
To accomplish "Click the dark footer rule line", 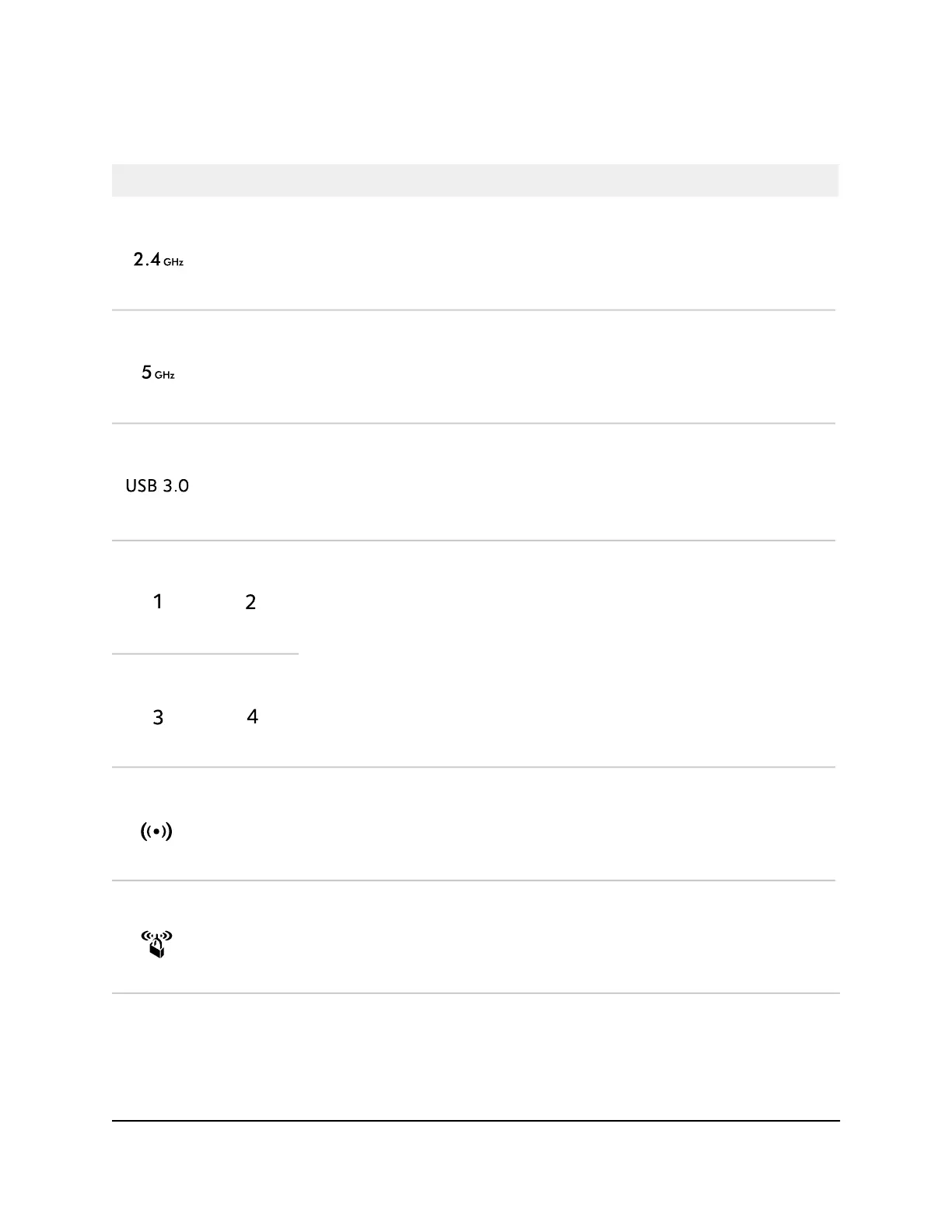I will (x=476, y=1121).
